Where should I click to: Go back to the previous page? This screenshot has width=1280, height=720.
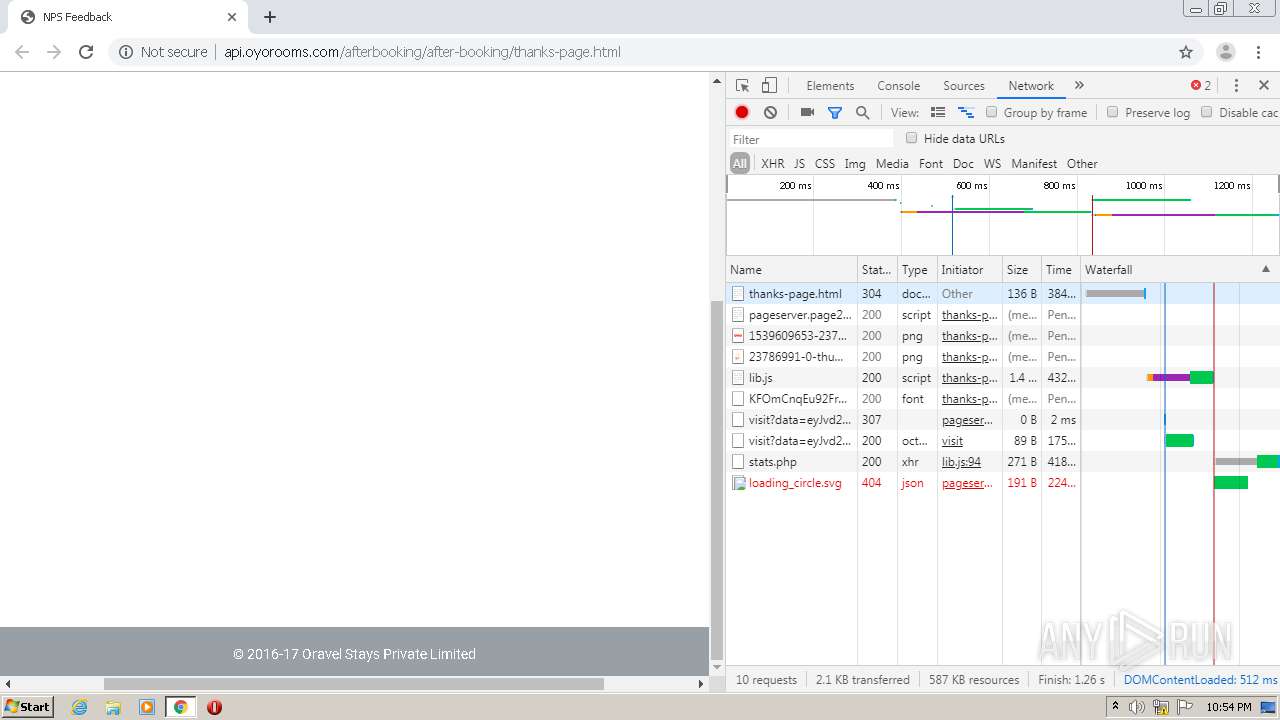point(22,52)
